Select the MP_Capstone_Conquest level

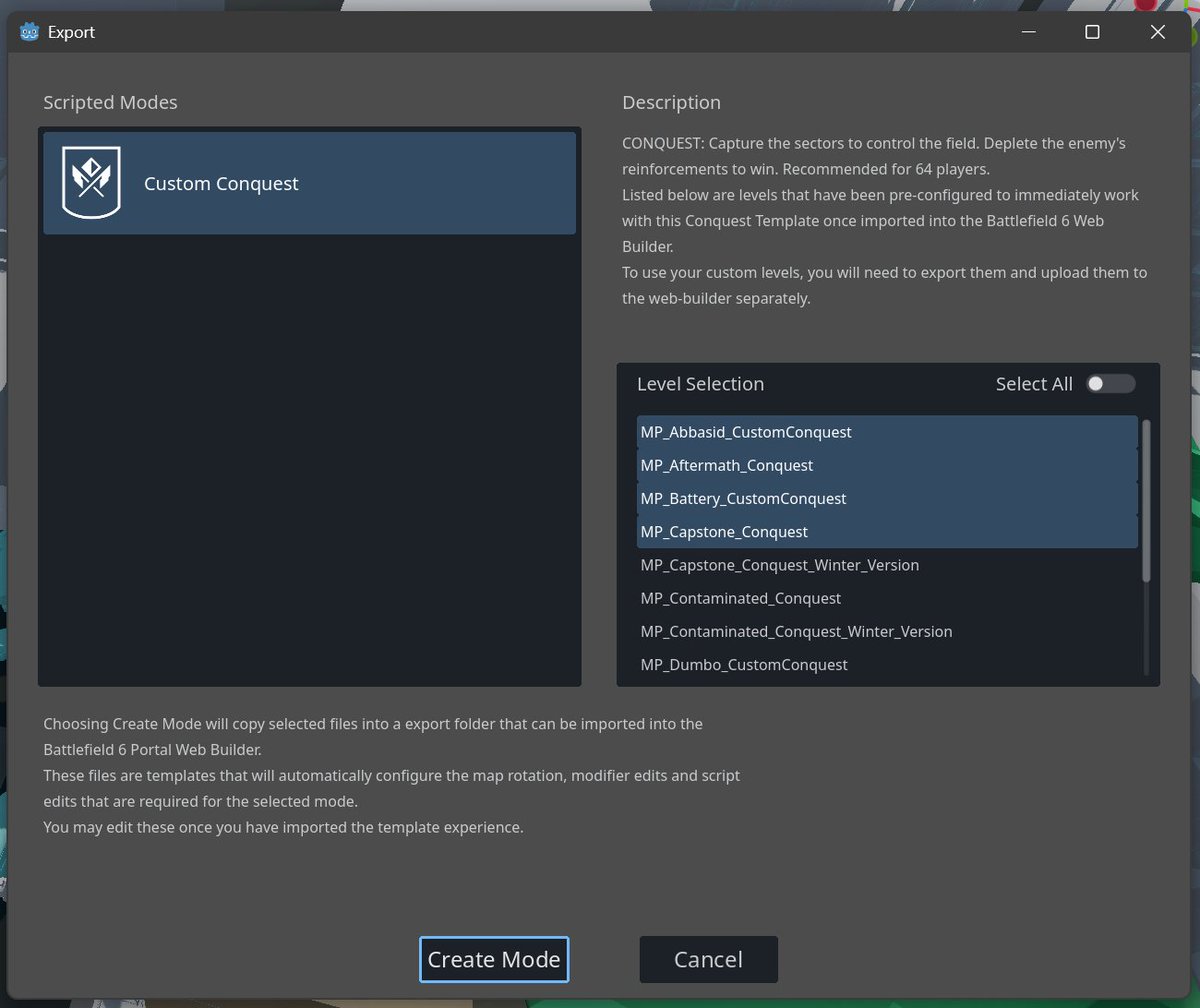[x=887, y=531]
